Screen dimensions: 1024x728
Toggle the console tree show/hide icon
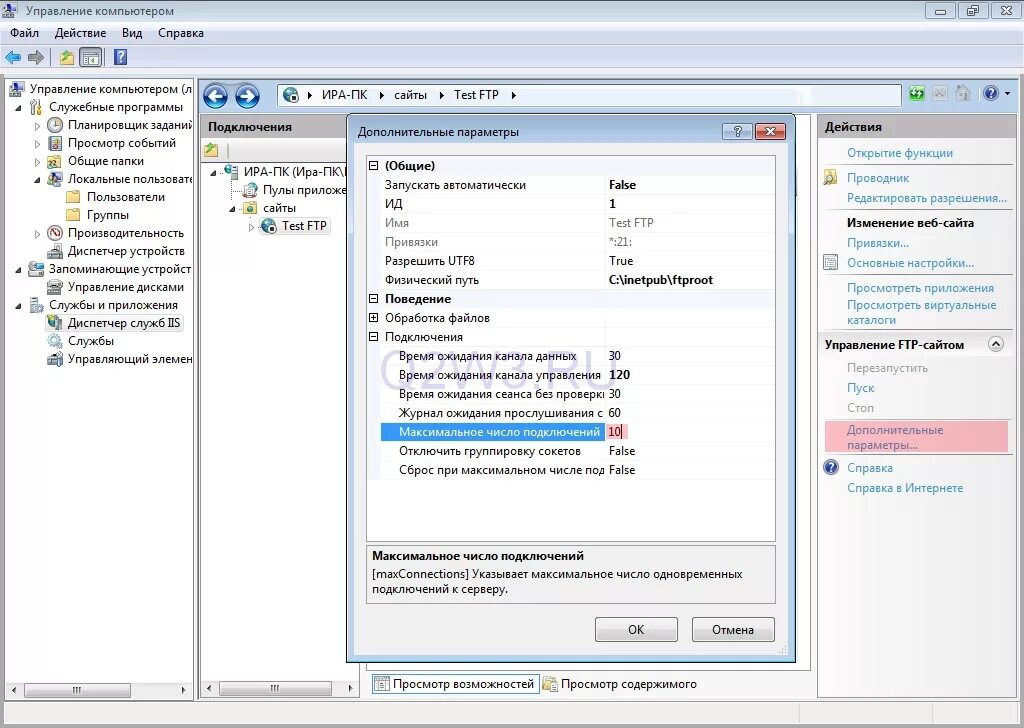pyautogui.click(x=91, y=57)
